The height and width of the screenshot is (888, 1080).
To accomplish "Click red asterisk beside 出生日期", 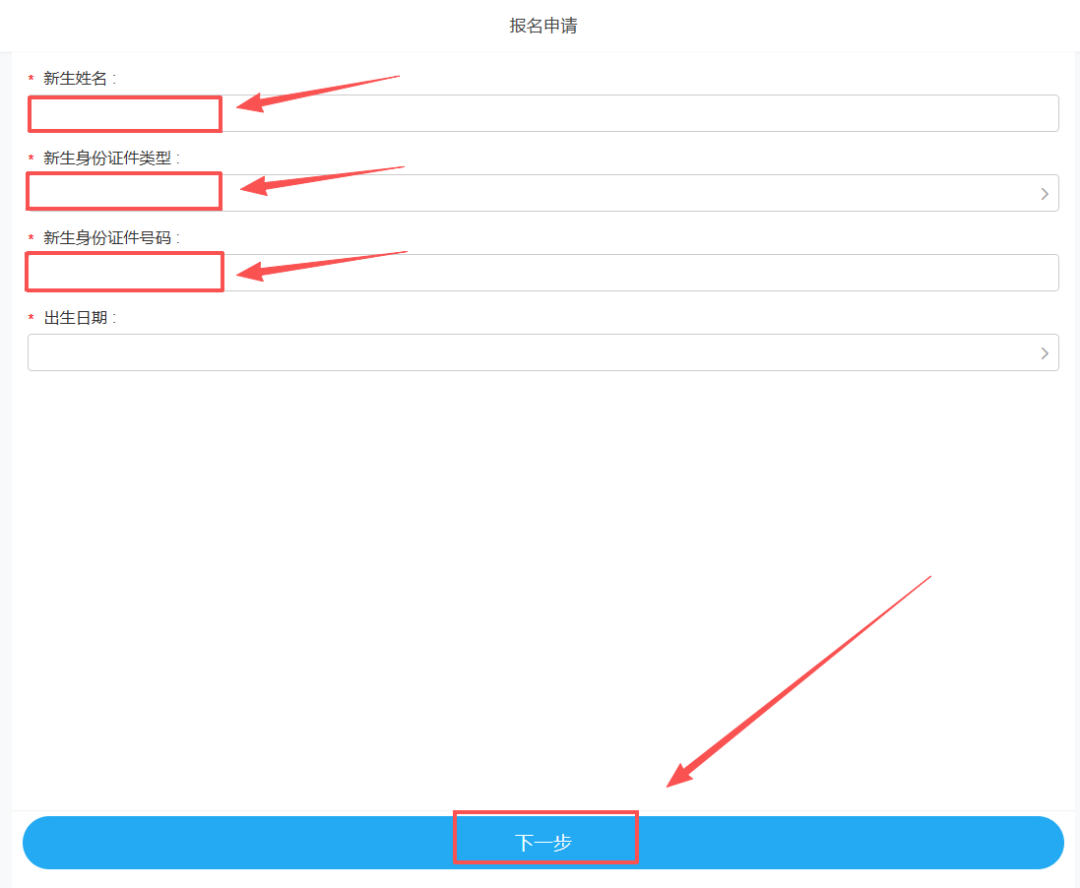I will click(31, 318).
